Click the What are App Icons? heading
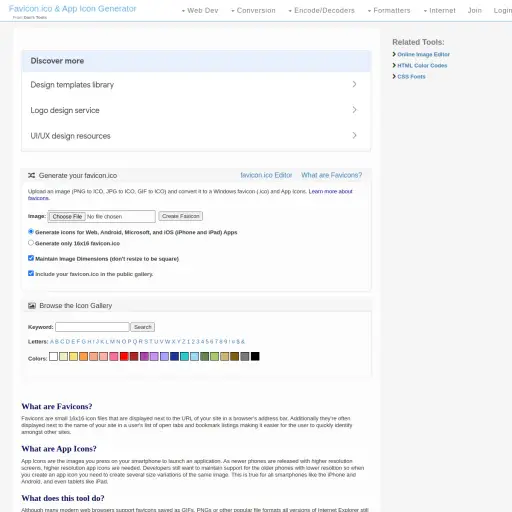Screen dimensions: 512x512 click(59, 449)
